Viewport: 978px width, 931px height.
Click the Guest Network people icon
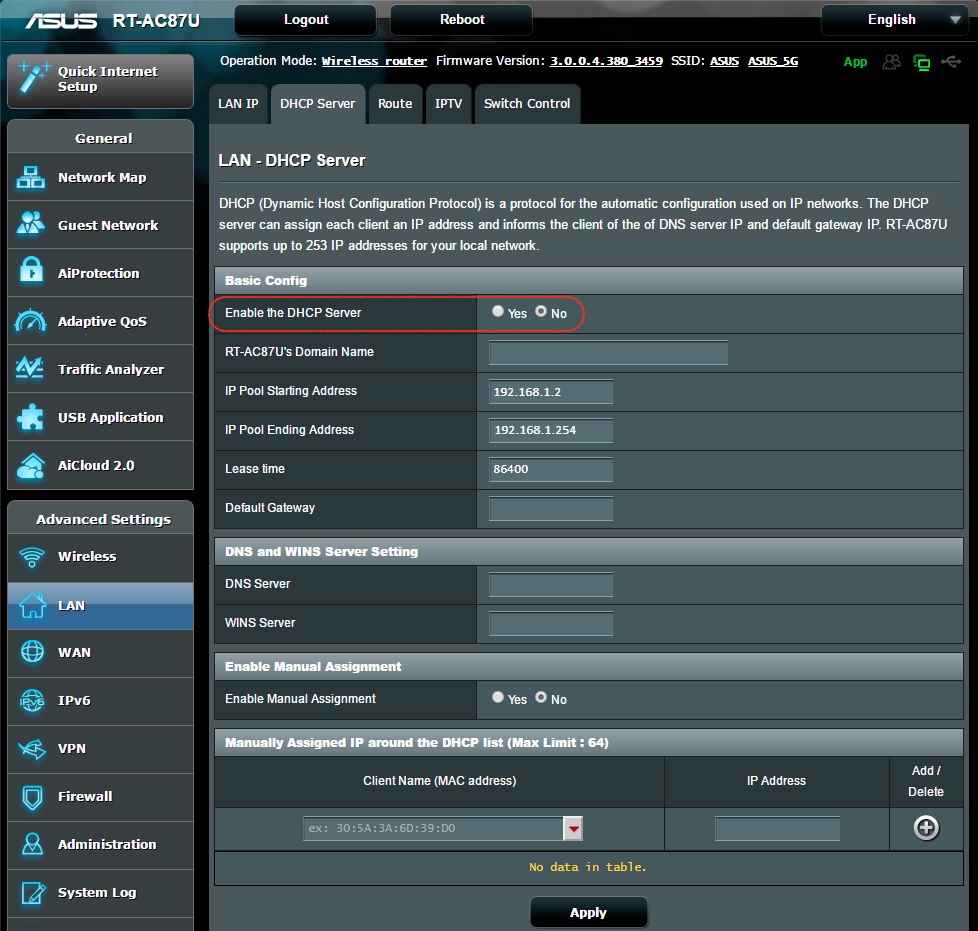(x=31, y=224)
